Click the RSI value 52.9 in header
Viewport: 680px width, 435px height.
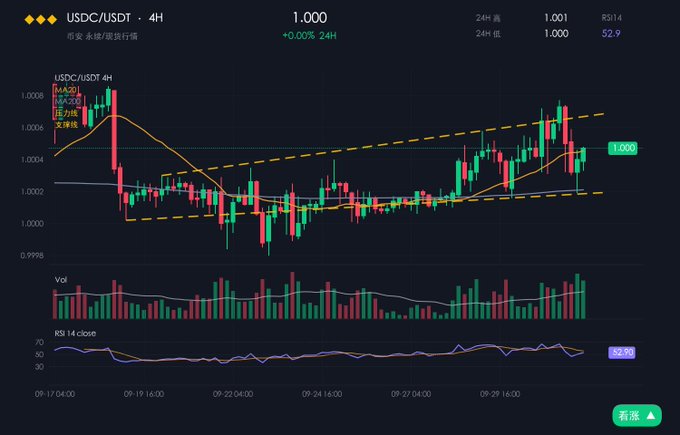pos(611,33)
